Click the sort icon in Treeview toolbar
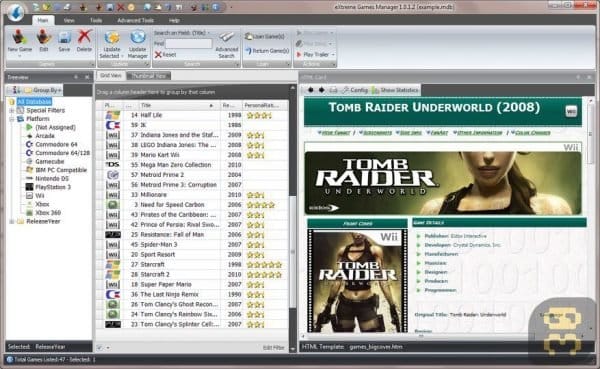This screenshot has height=369, width=600. point(16,90)
